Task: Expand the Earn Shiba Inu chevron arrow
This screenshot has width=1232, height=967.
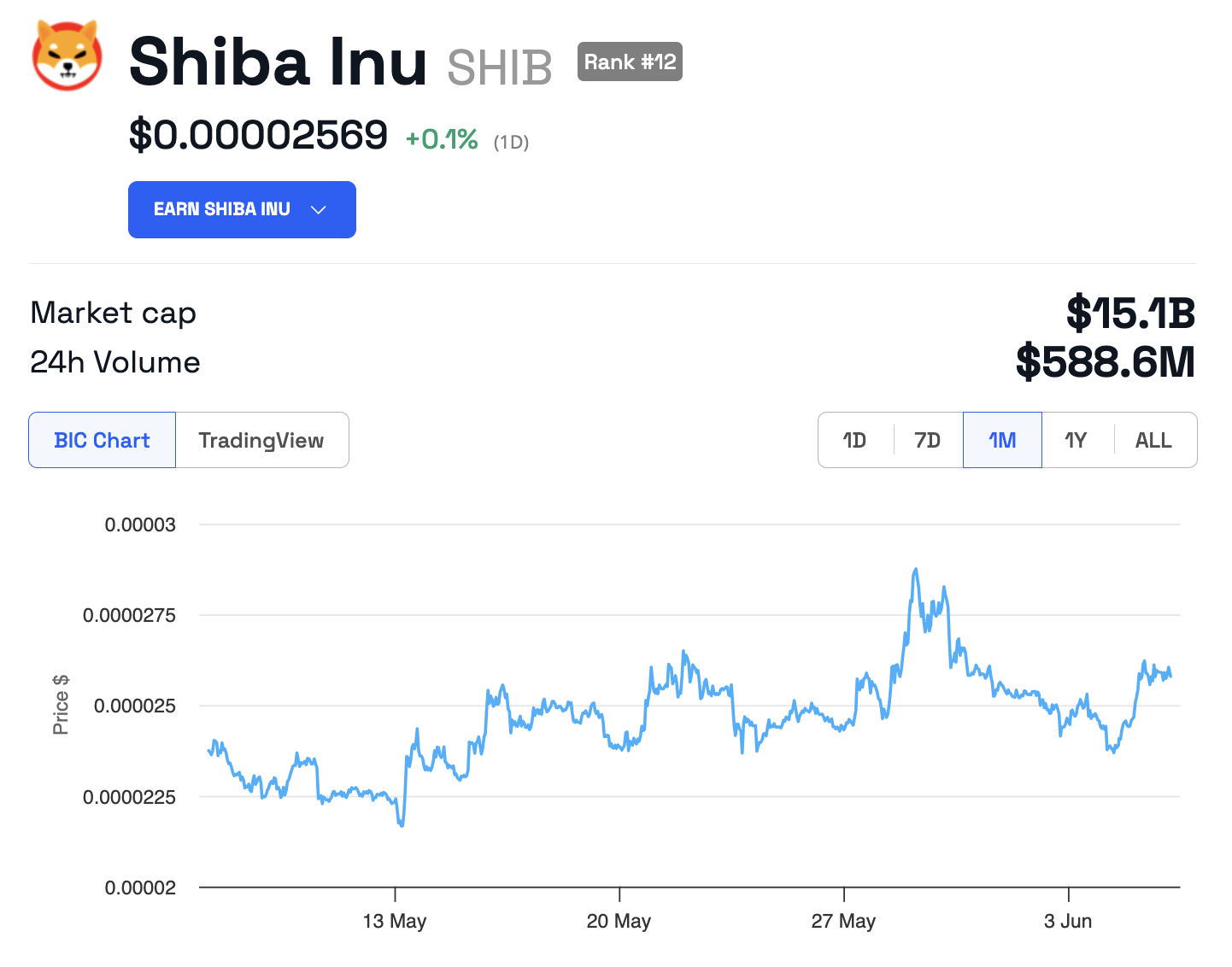Action: point(319,210)
